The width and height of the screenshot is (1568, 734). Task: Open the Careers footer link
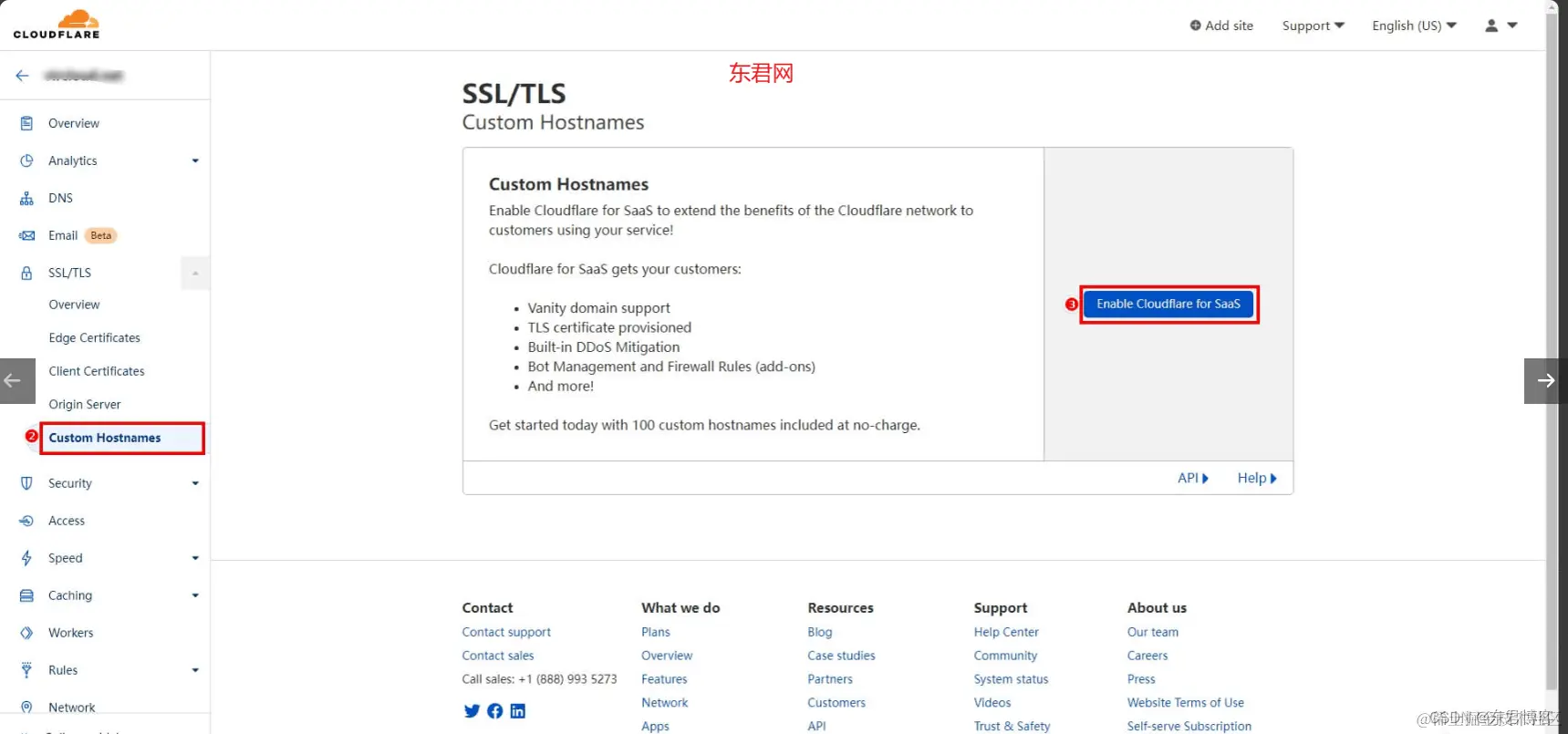pyautogui.click(x=1147, y=656)
